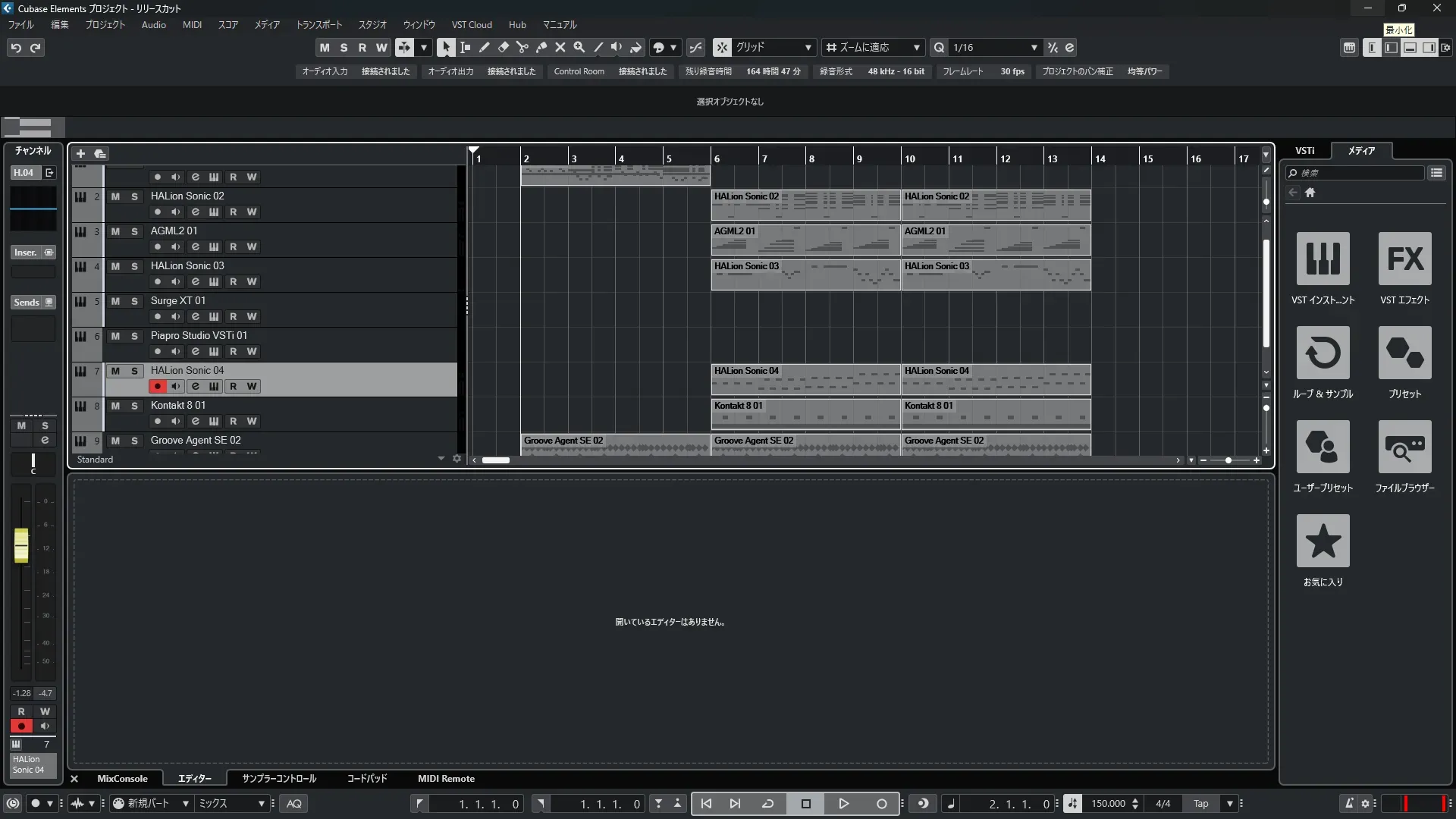Open the 1/16 quantize preset dropdown

coord(1034,47)
